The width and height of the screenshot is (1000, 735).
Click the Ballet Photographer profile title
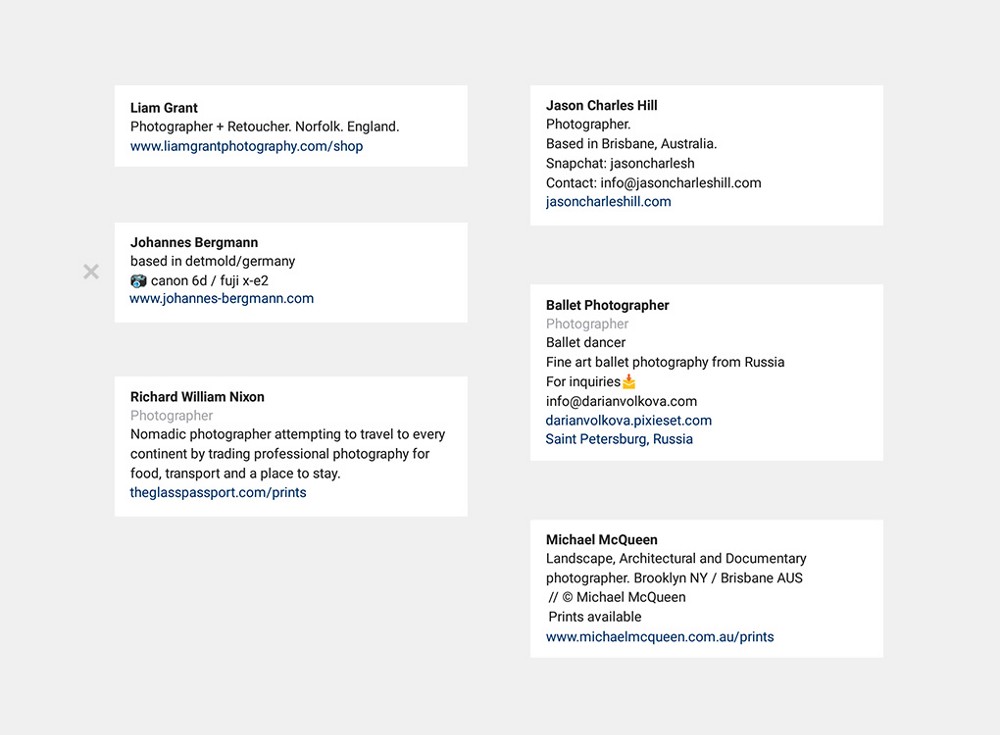click(x=607, y=305)
